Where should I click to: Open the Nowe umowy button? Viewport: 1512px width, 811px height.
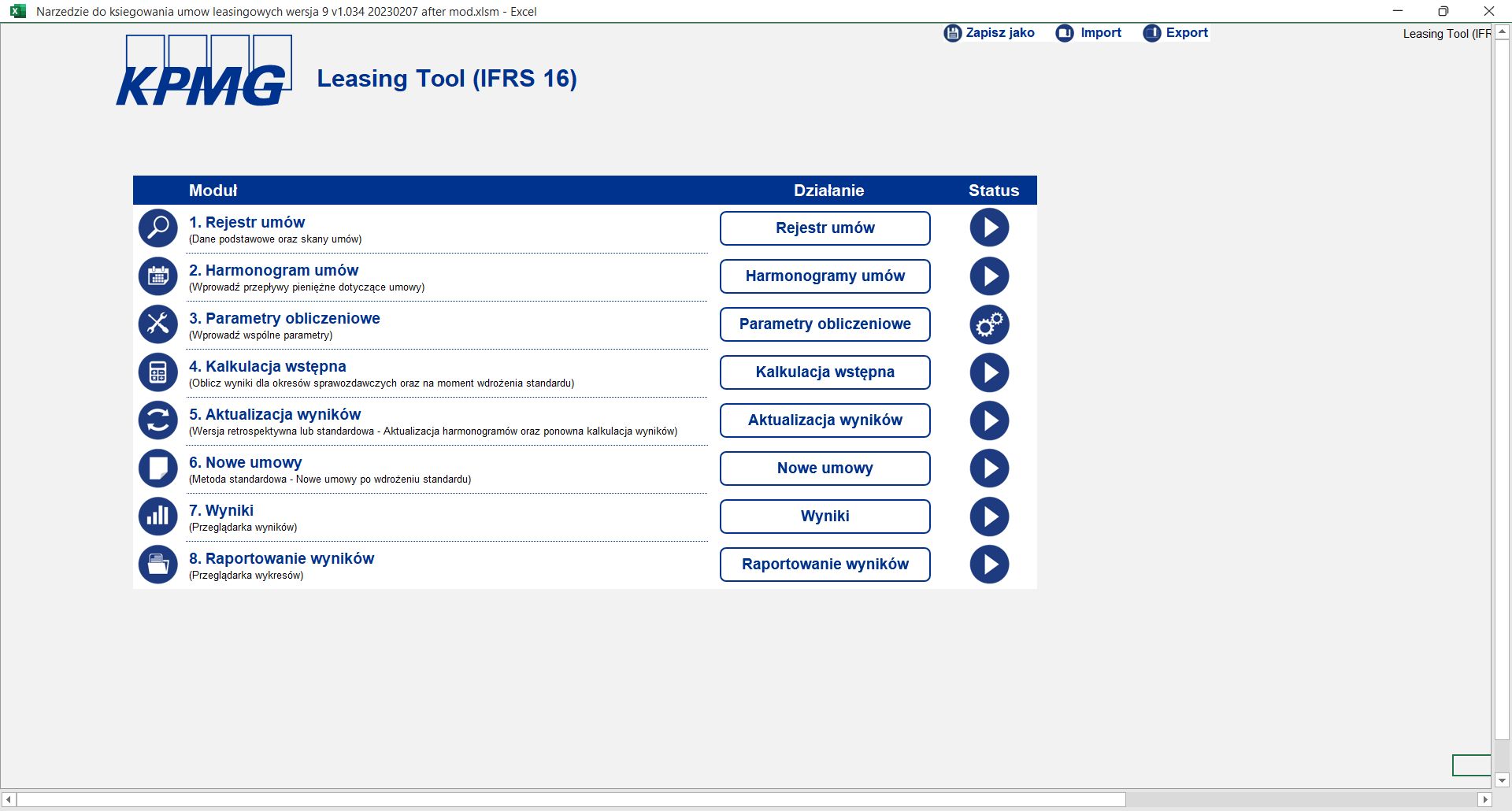825,468
